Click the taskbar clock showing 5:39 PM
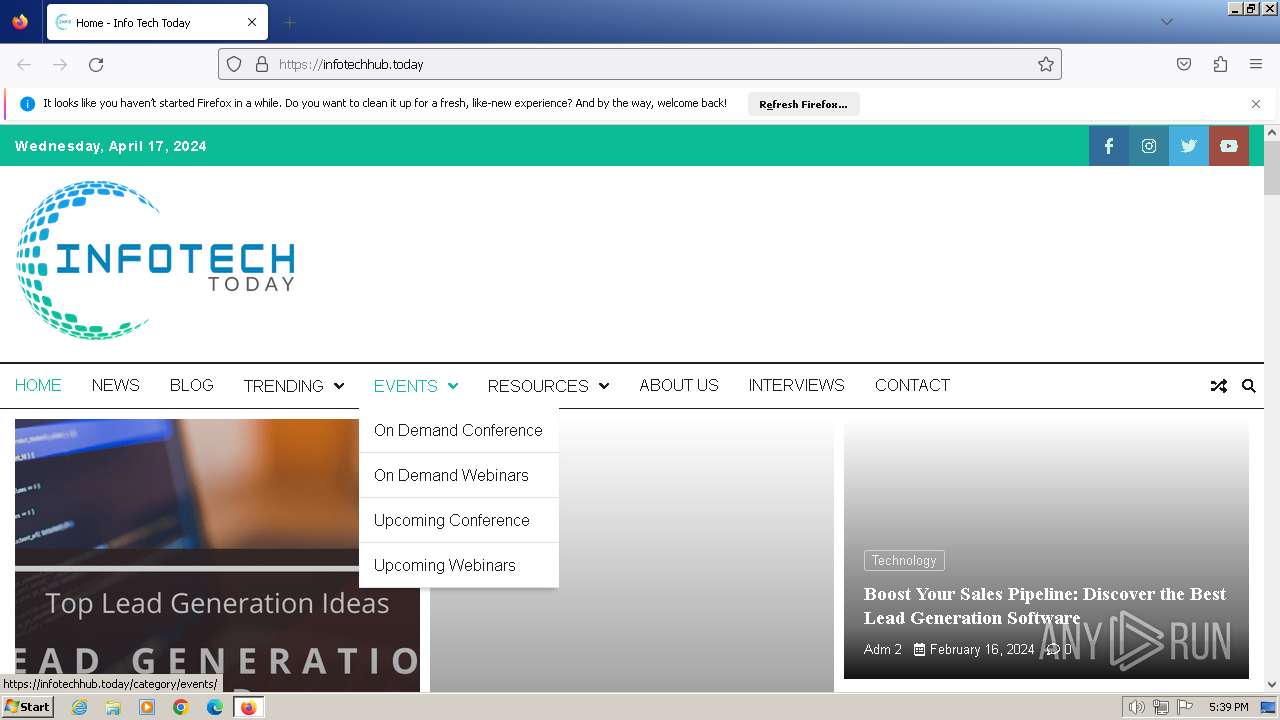 1228,707
